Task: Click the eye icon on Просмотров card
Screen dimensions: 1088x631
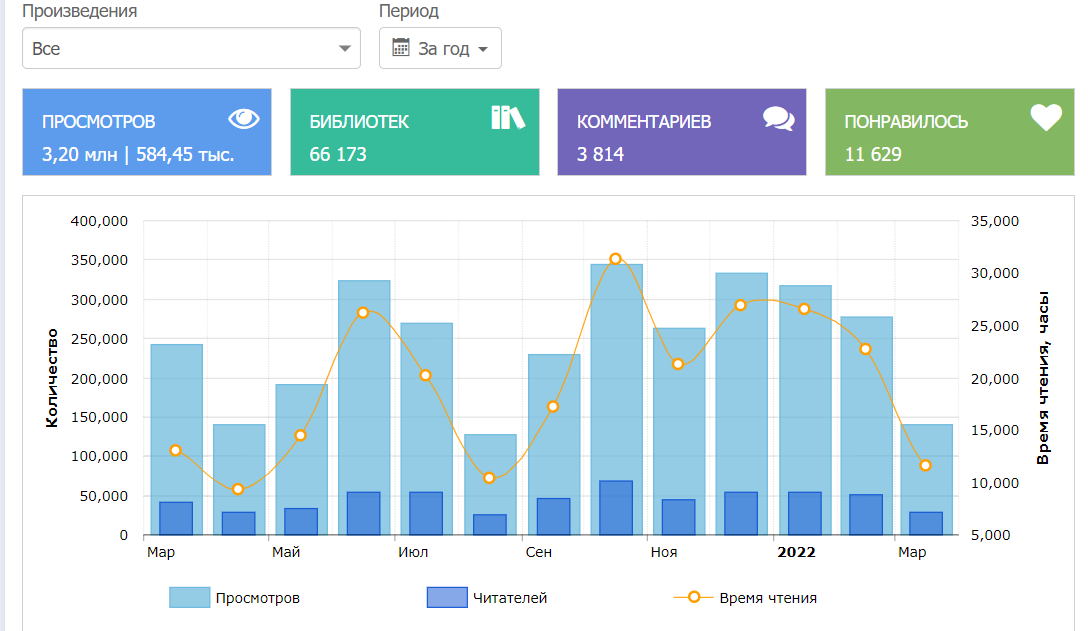Action: (244, 119)
